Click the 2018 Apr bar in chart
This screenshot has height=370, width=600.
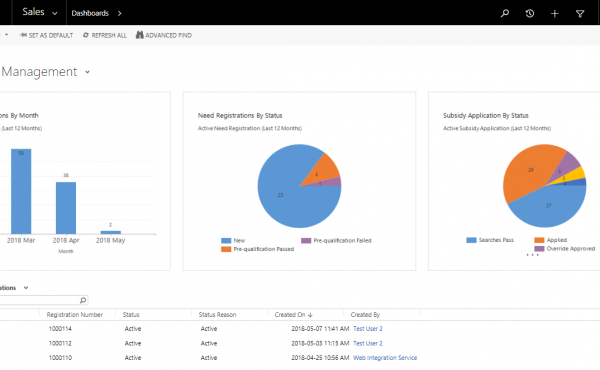point(66,208)
